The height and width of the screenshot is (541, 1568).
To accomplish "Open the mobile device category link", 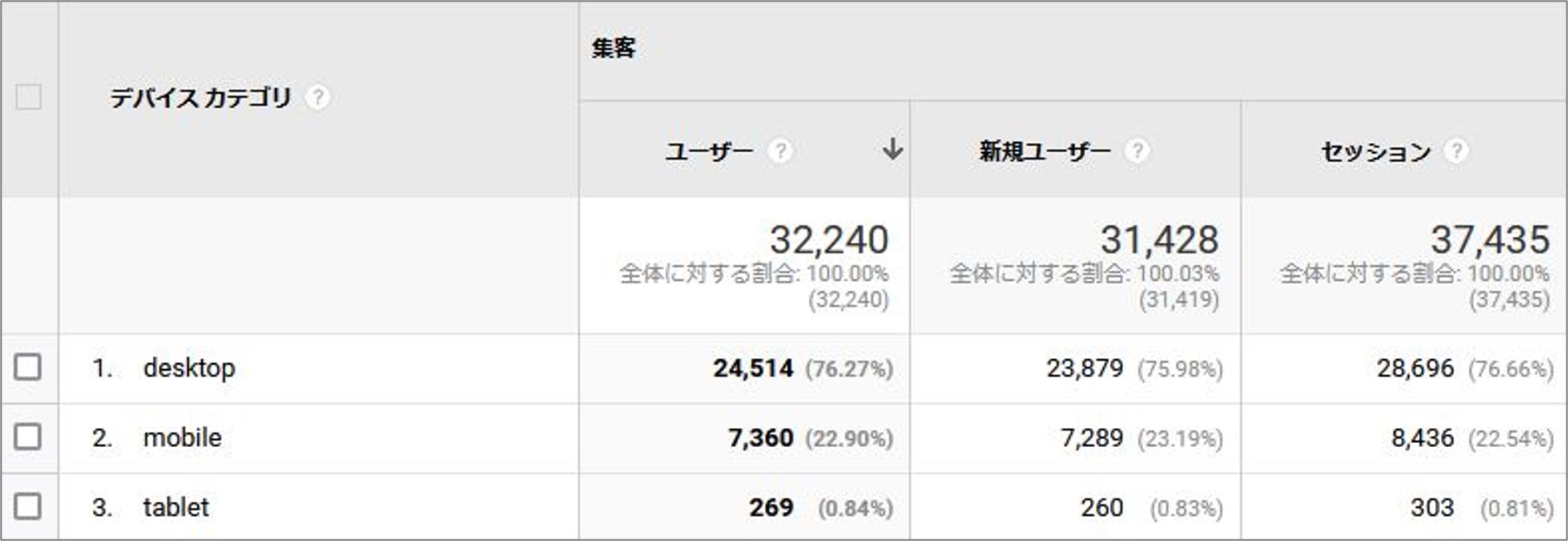I will point(182,437).
